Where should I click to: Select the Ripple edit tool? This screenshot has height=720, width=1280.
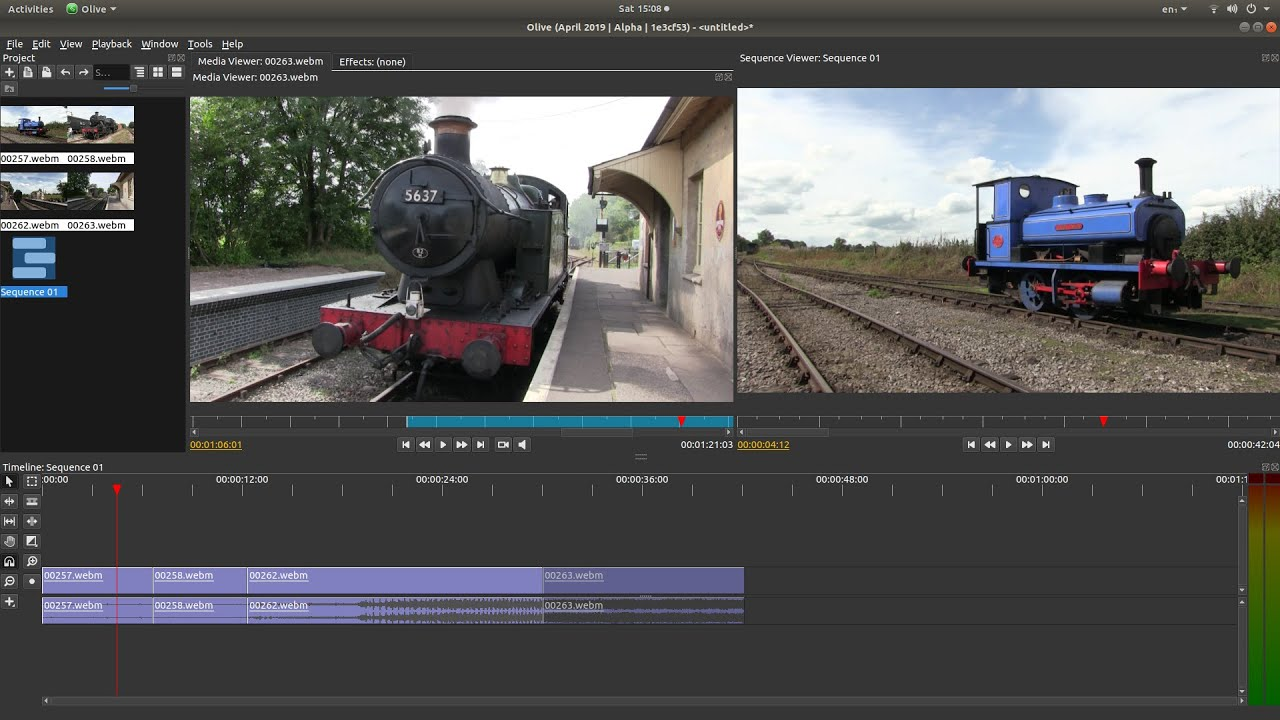[x=9, y=501]
